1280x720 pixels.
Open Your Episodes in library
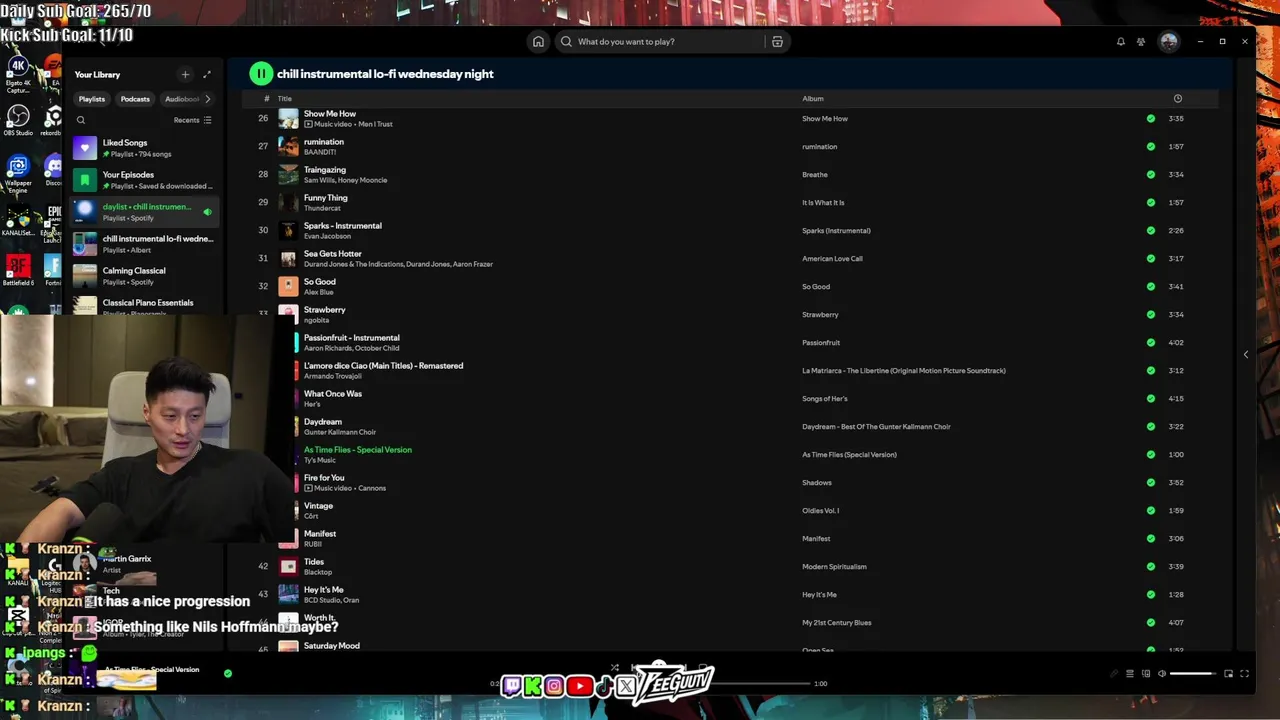144,180
